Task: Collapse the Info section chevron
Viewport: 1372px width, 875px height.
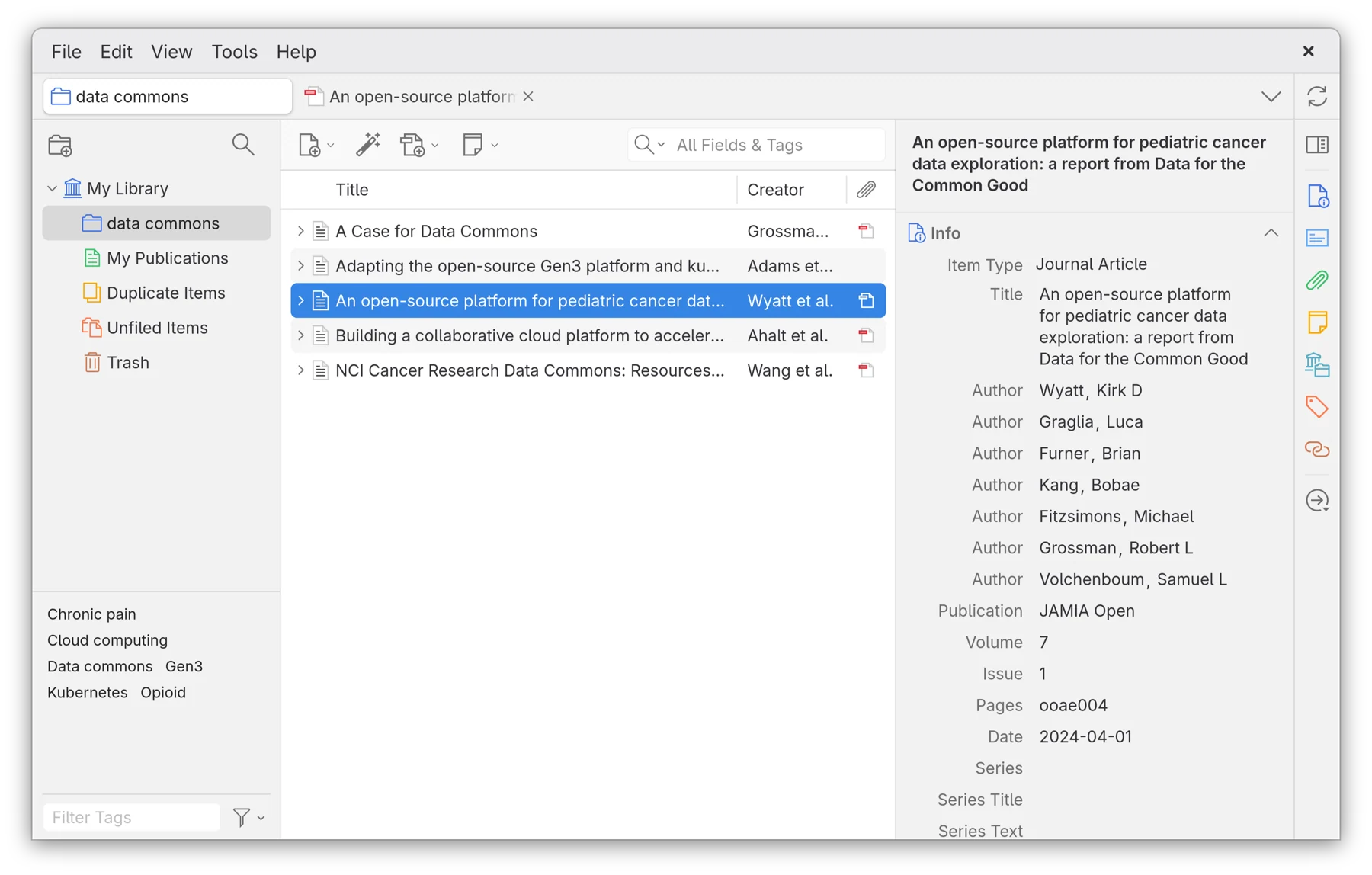Action: point(1271,233)
